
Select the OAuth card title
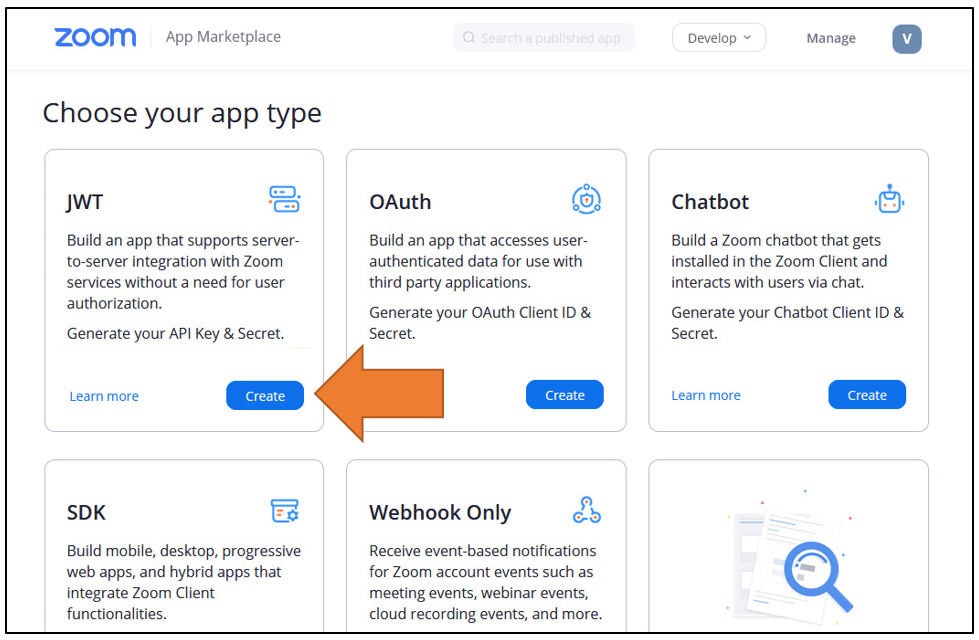click(x=400, y=202)
